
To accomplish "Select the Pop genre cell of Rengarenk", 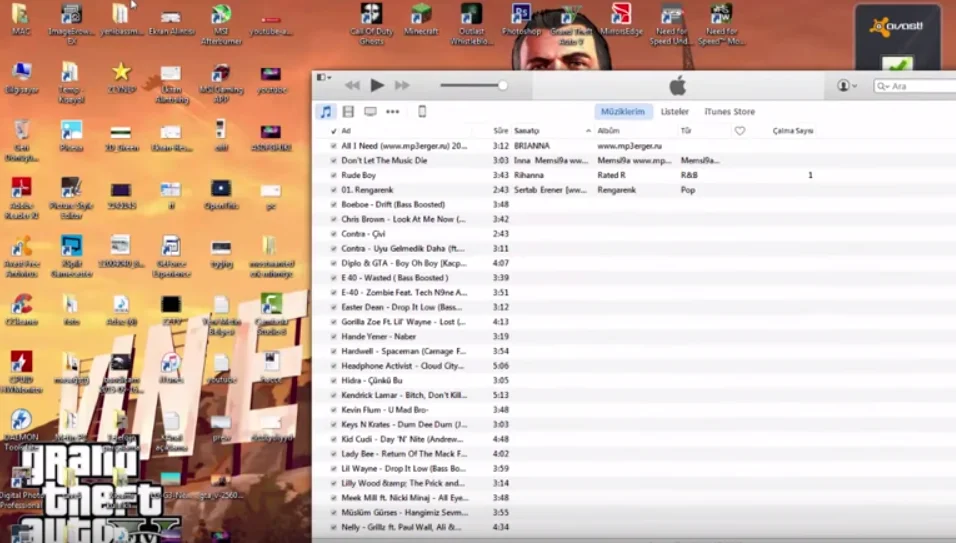I will [688, 190].
